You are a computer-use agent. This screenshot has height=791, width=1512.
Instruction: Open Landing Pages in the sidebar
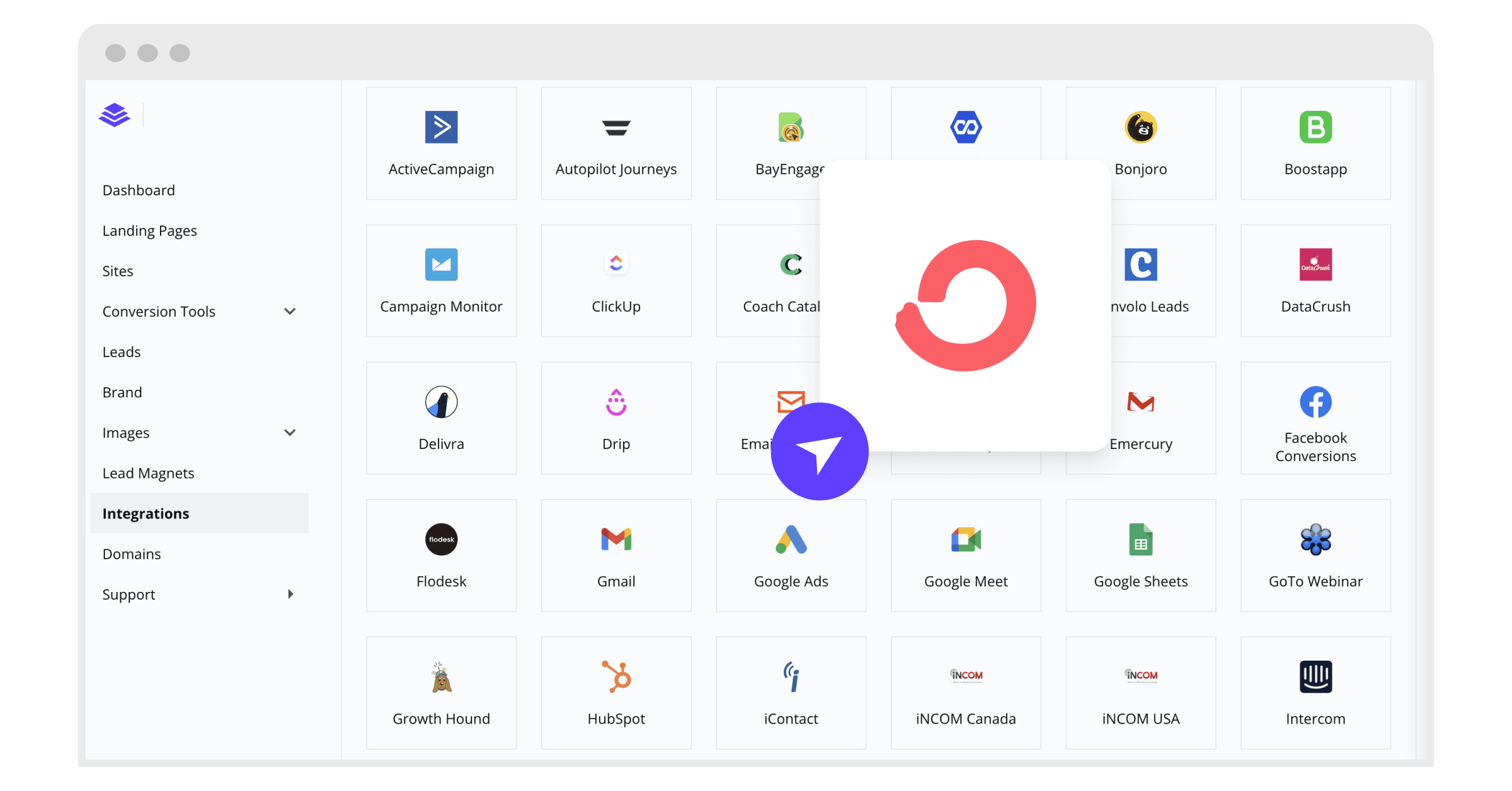point(149,230)
